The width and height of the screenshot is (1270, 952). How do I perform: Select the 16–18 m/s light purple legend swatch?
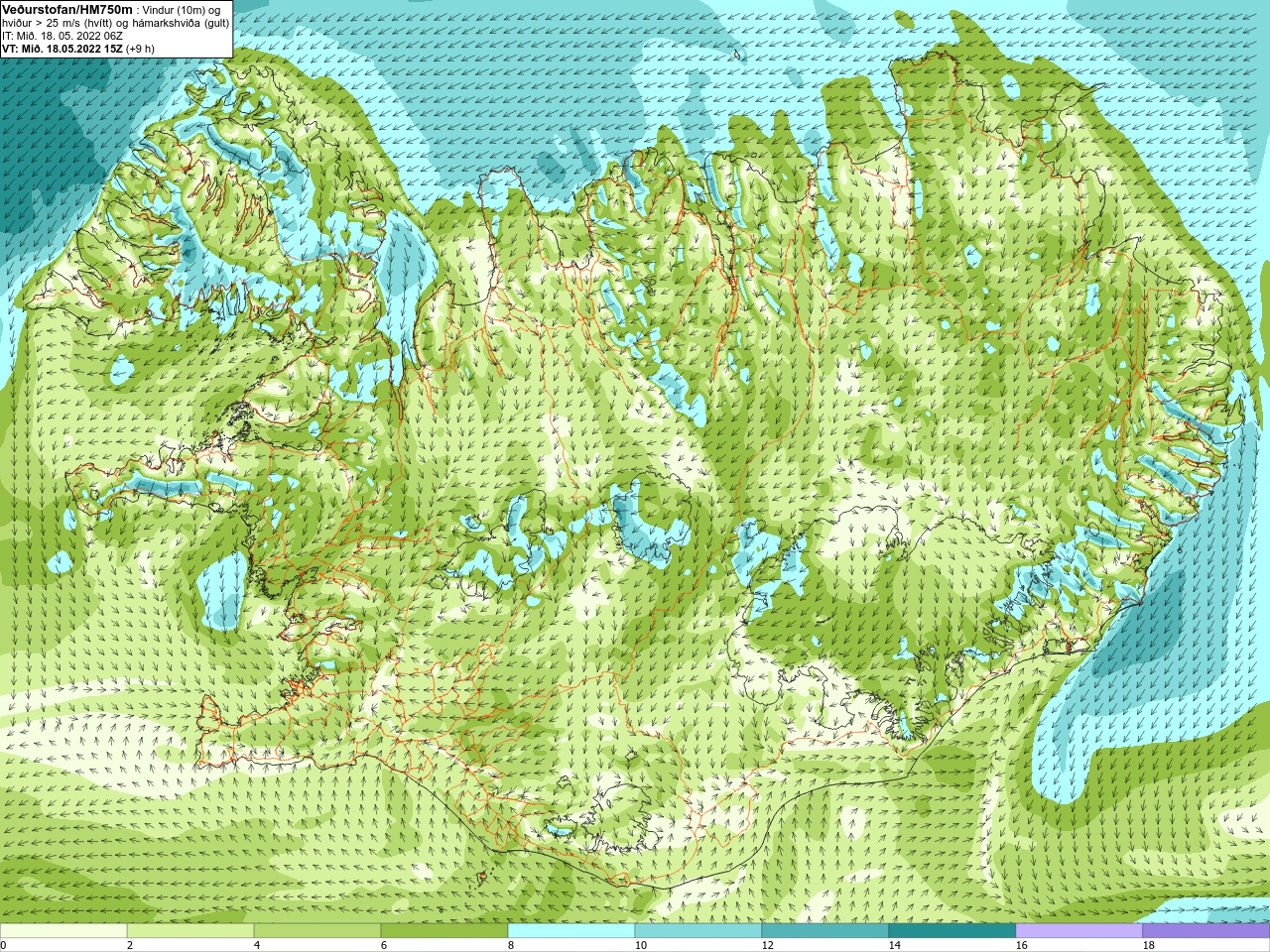tap(1079, 931)
